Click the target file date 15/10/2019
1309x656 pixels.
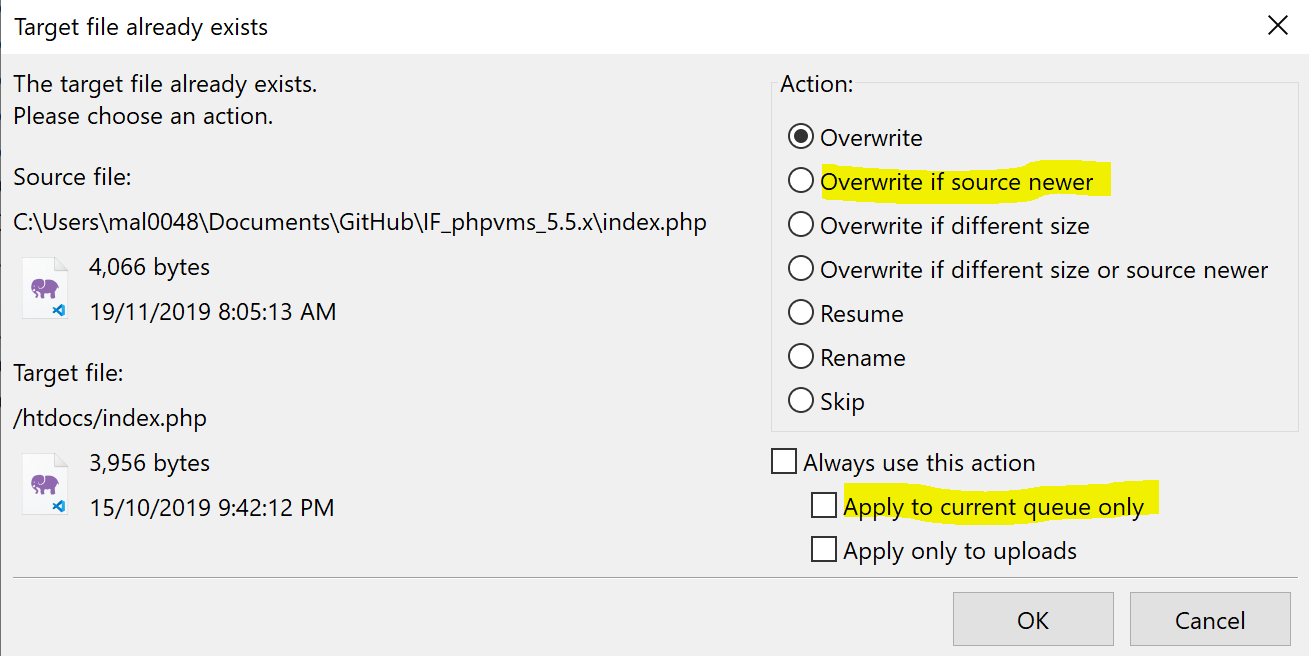coord(211,508)
